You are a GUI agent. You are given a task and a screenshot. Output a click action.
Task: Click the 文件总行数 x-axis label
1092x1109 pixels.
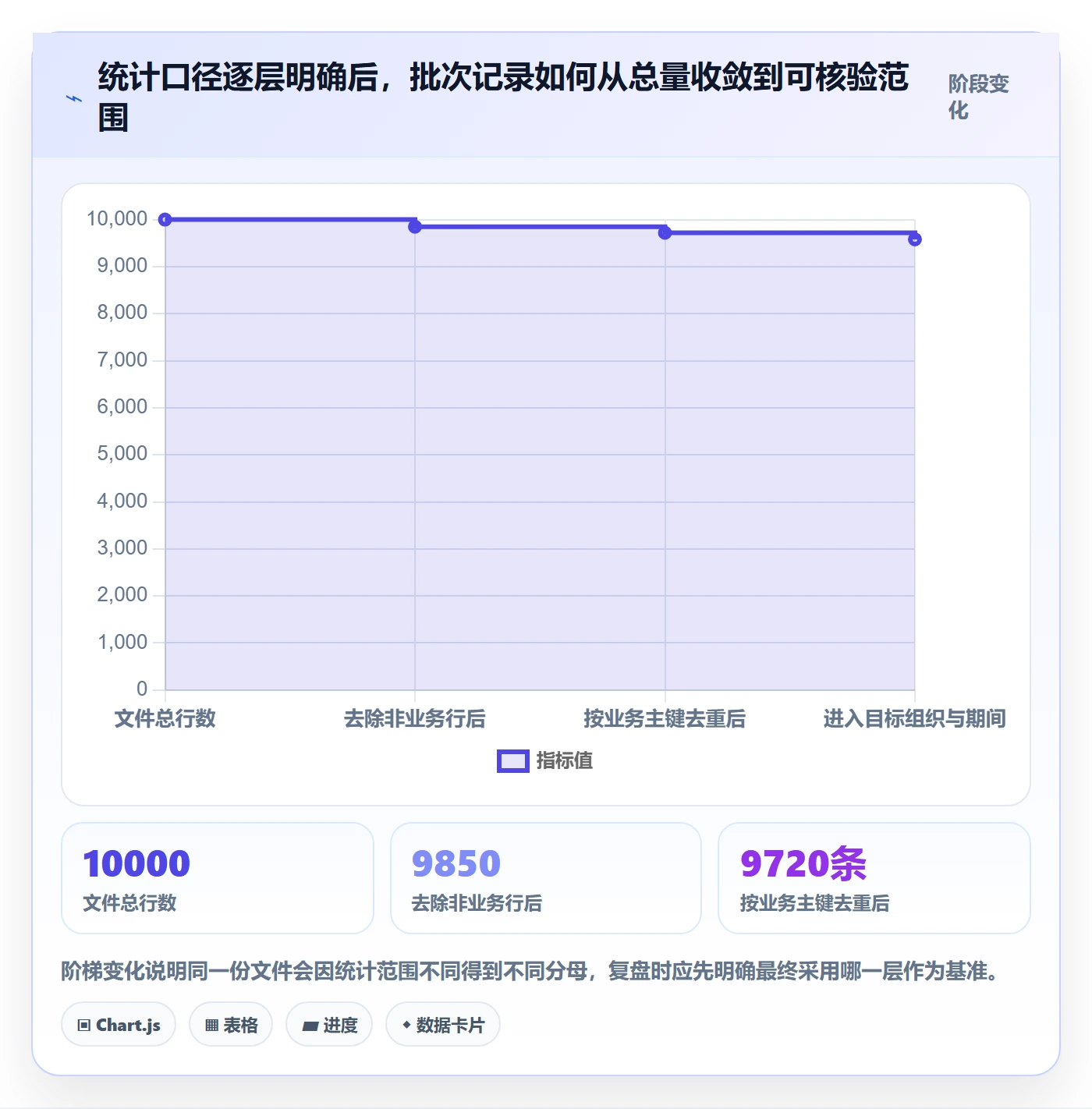(x=165, y=719)
